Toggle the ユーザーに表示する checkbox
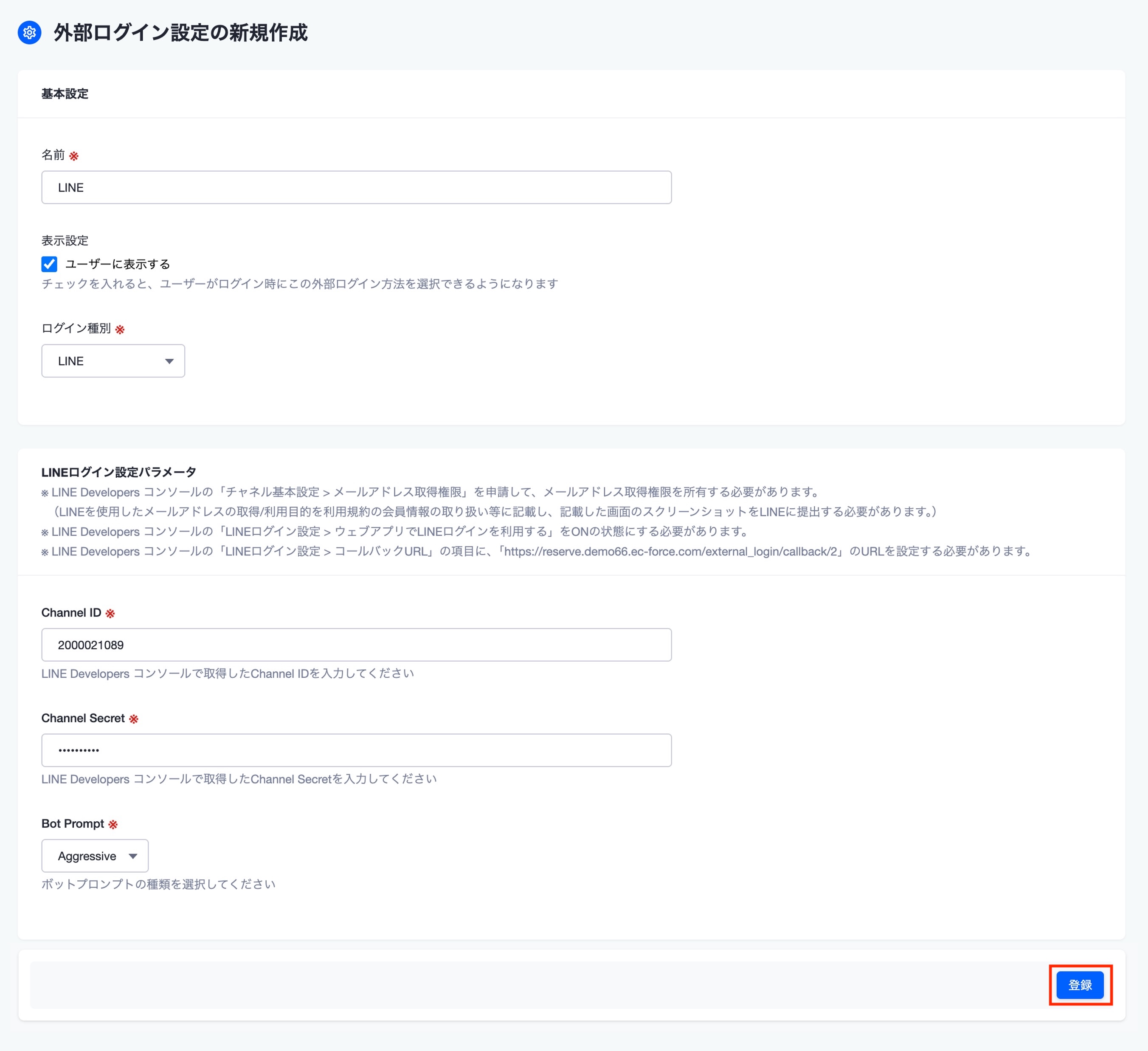Screen dimensions: 1148x1051 tap(50, 264)
